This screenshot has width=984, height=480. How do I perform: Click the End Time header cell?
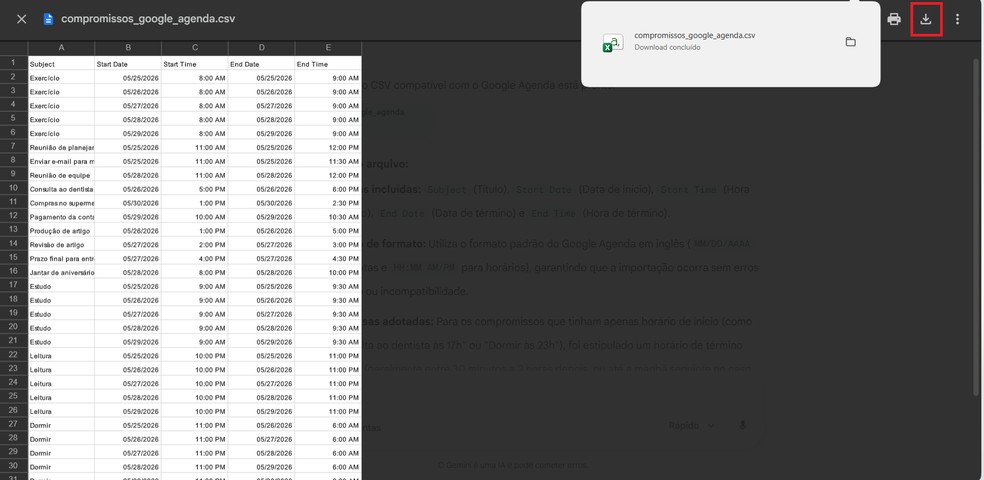(328, 64)
